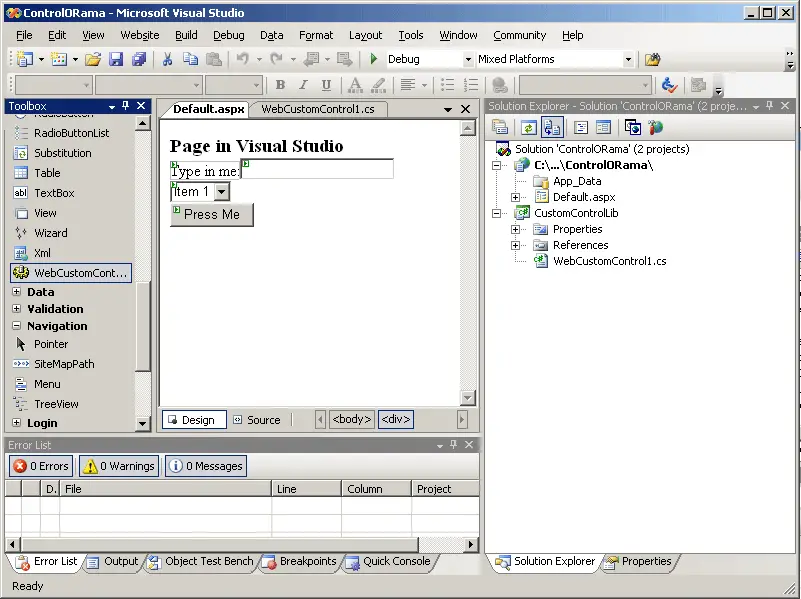Click the Properties icon in Solution Explorer toolbar
Screen dimensions: 801x599
(x=500, y=127)
